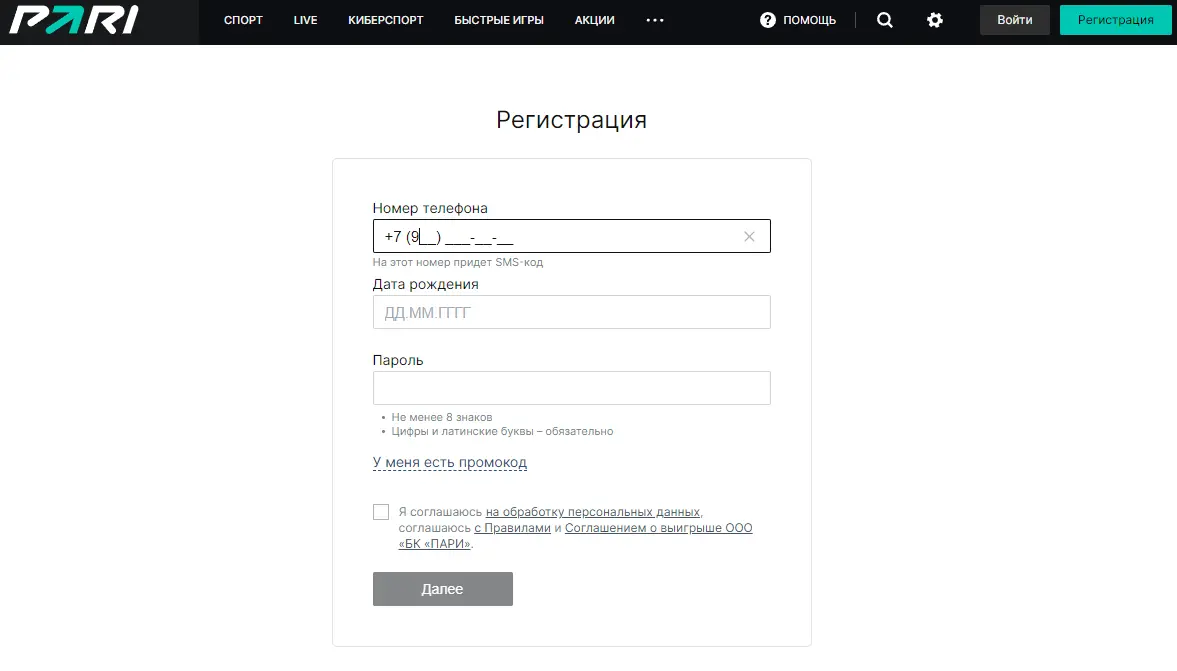Expand the three-dots more menu
The width and height of the screenshot is (1177, 671).
tap(655, 20)
